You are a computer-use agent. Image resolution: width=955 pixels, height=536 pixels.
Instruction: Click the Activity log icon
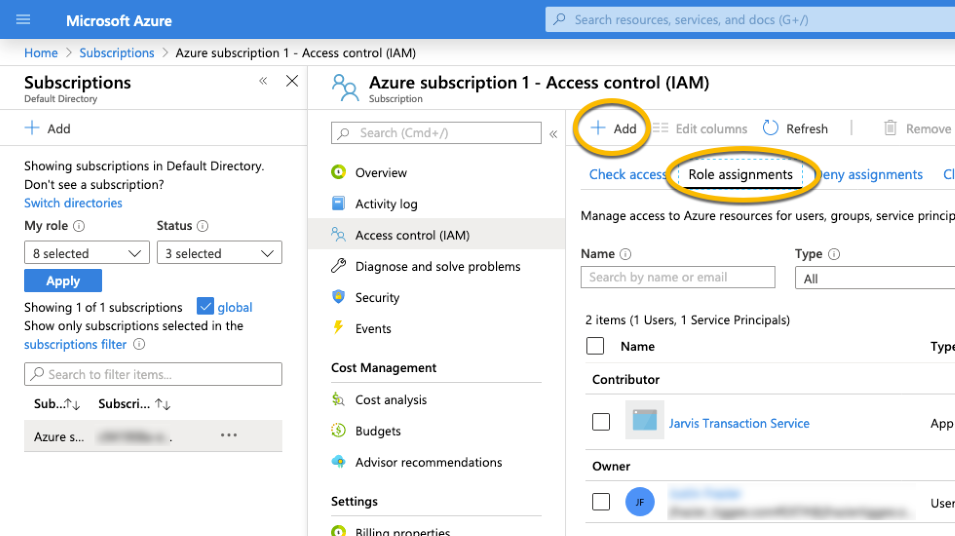[338, 203]
